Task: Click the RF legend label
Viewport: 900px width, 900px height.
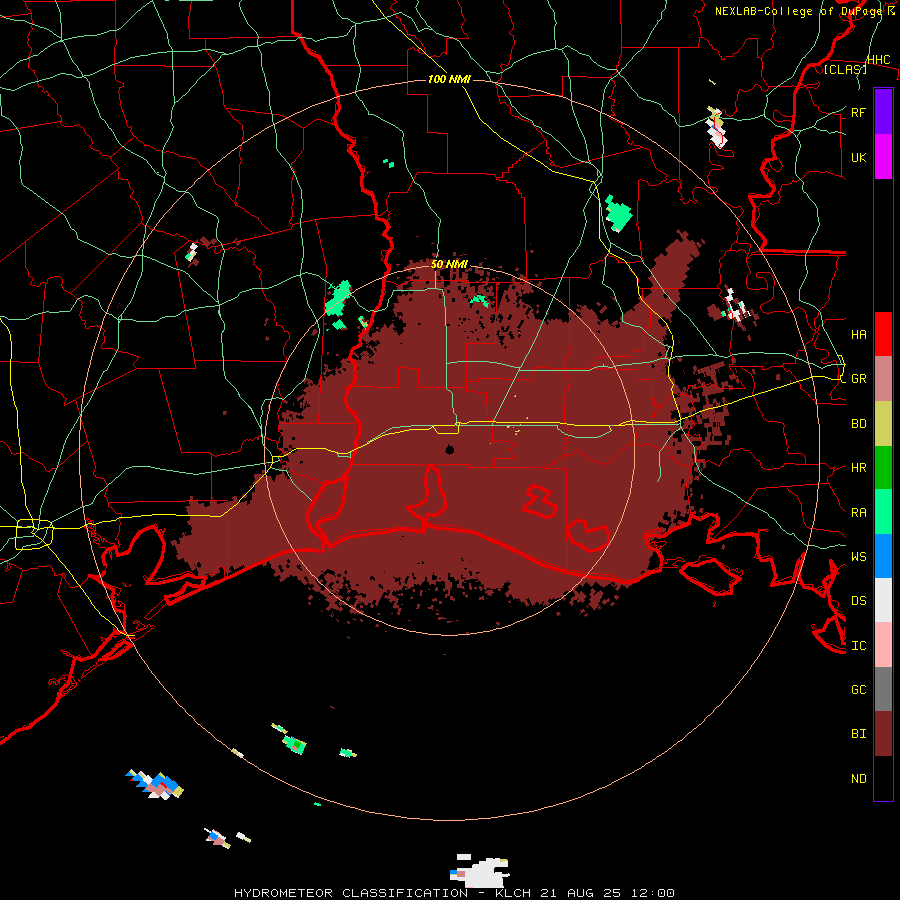Action: 858,112
